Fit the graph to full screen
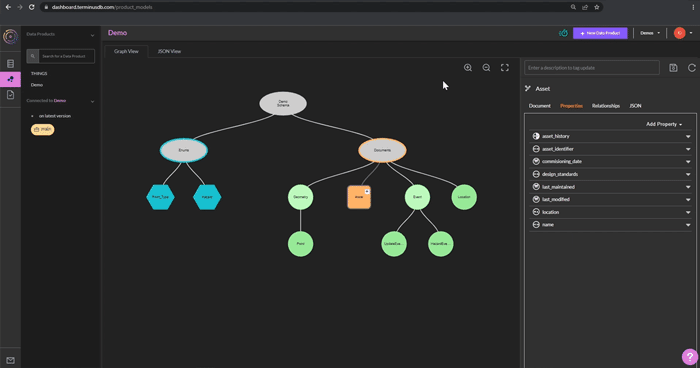The height and width of the screenshot is (368, 700). click(x=504, y=68)
